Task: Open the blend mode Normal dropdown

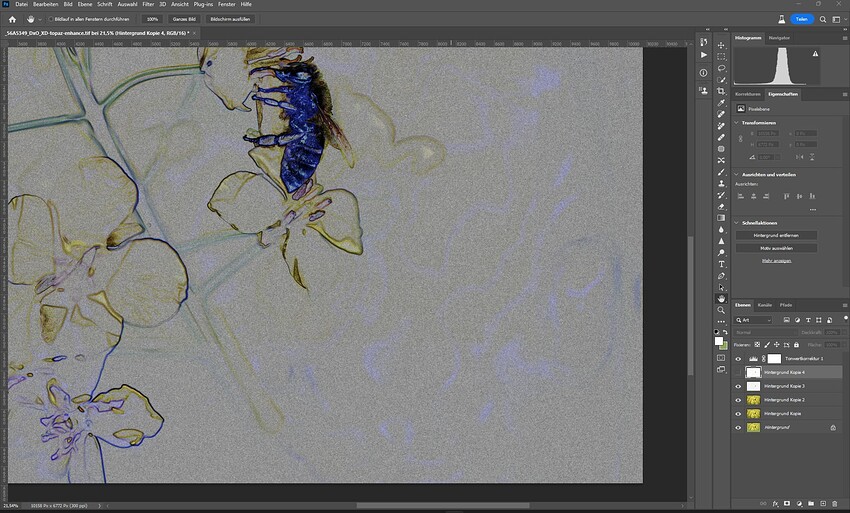Action: (x=765, y=332)
